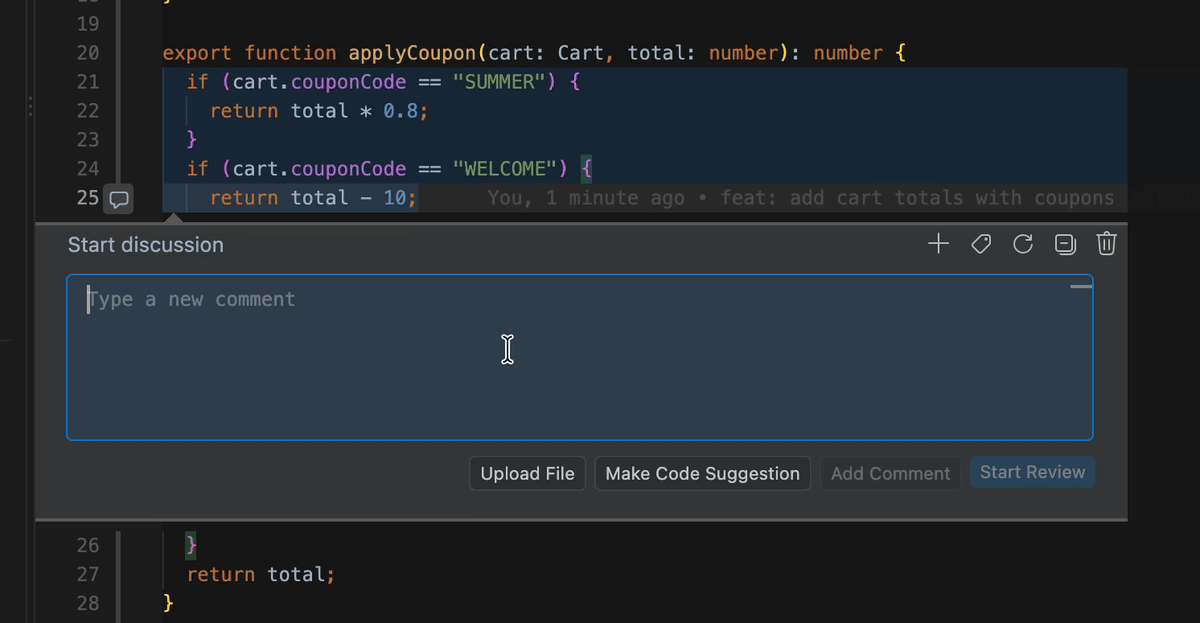Click line number 24 in the gutter

(x=88, y=169)
